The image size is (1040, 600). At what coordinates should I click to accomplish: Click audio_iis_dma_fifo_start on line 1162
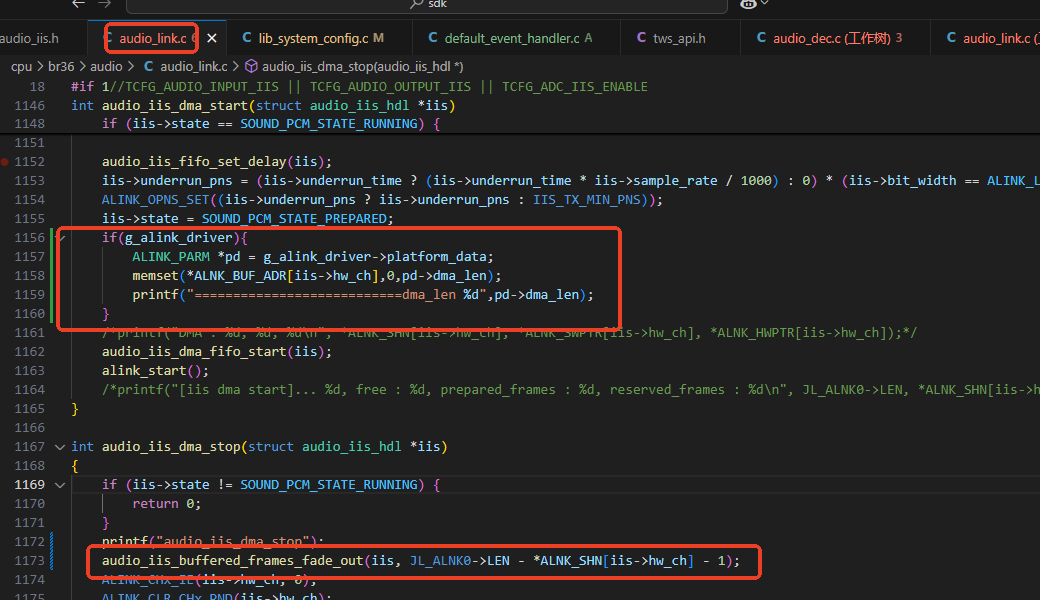(x=194, y=352)
